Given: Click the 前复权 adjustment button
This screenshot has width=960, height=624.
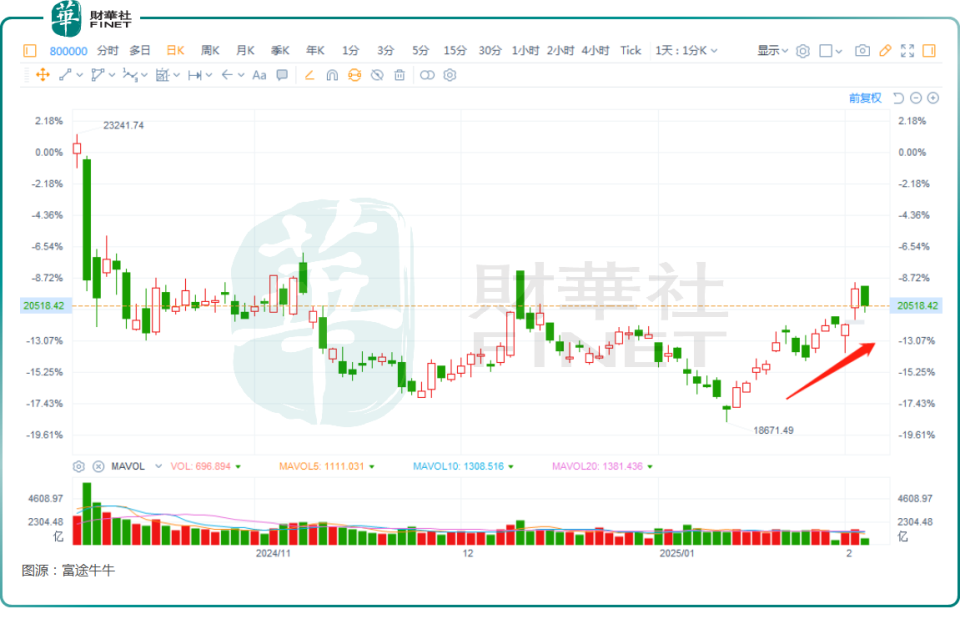Looking at the screenshot, I should pyautogui.click(x=865, y=98).
